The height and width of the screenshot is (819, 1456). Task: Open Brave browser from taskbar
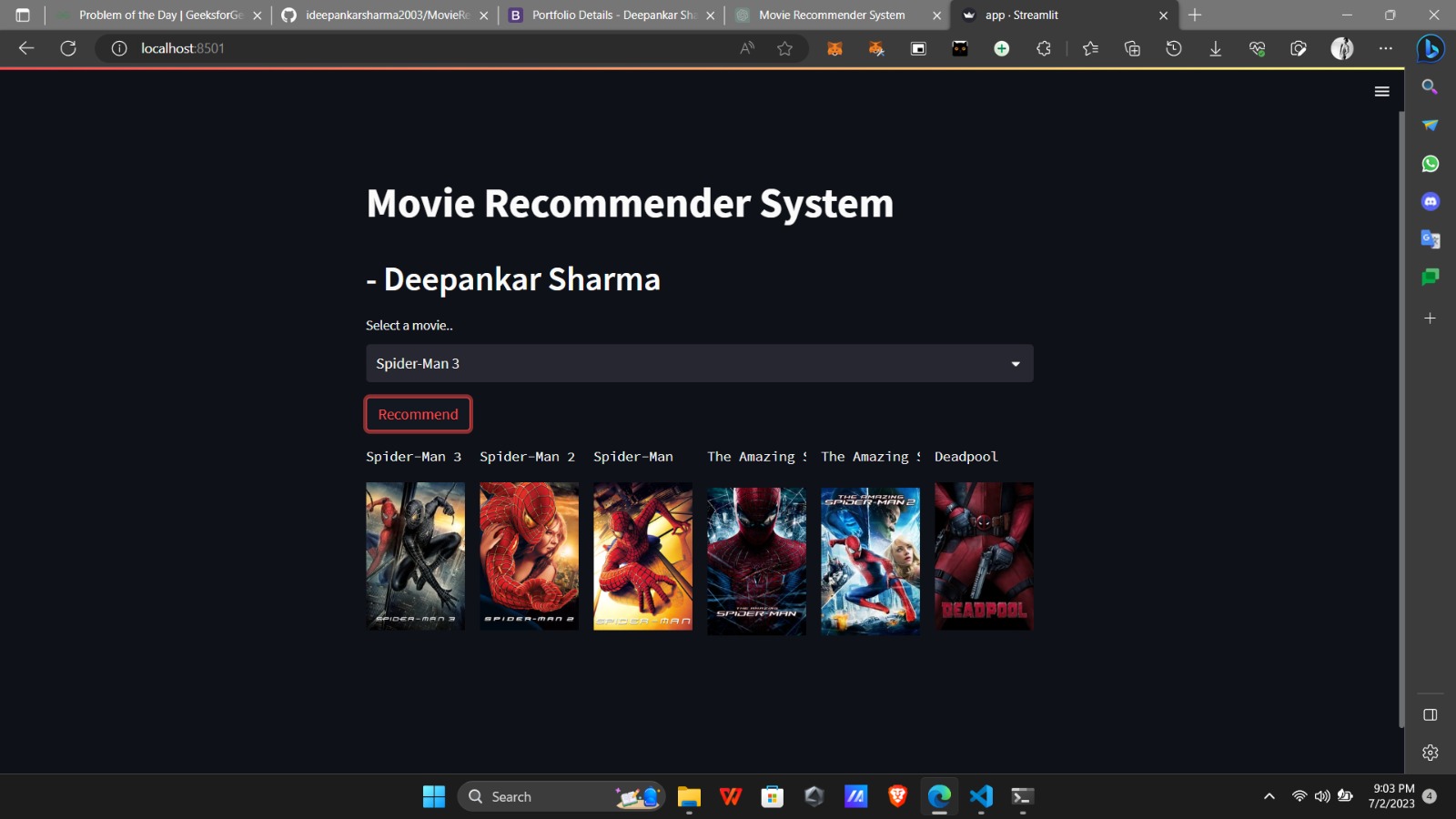pos(897,796)
